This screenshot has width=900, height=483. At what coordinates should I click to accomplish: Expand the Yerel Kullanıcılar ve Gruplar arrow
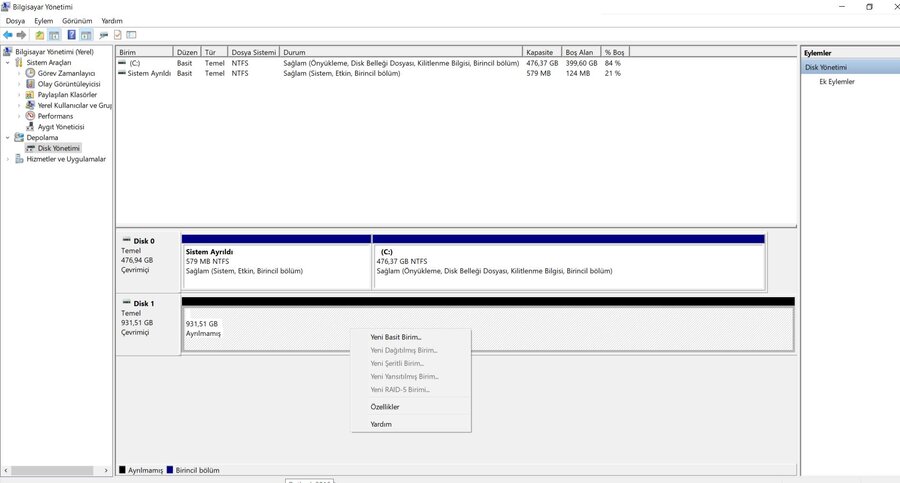(19, 105)
